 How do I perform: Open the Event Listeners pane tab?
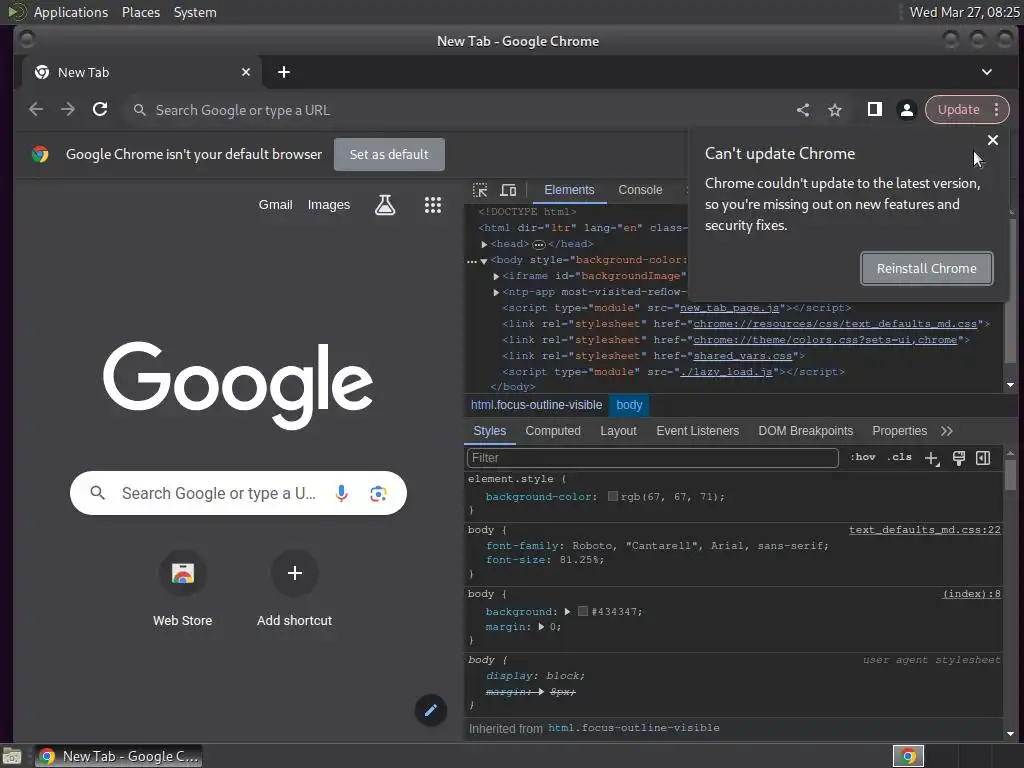click(697, 431)
